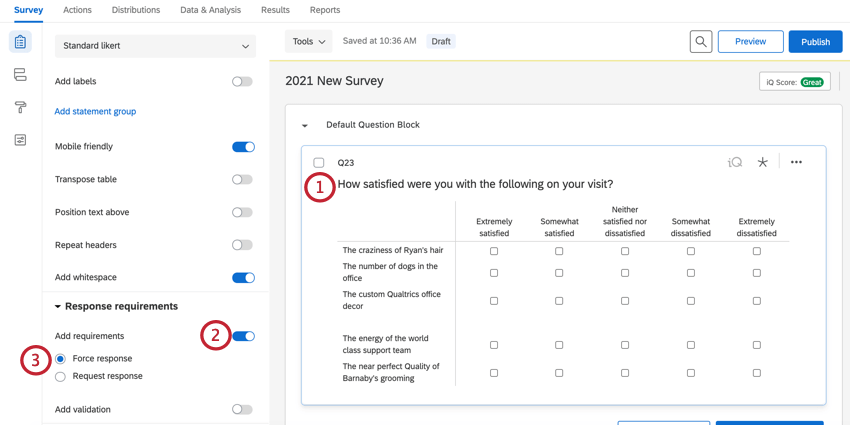This screenshot has width=850, height=425.
Task: Open the survey options sidebar icon
Action: [x=20, y=140]
